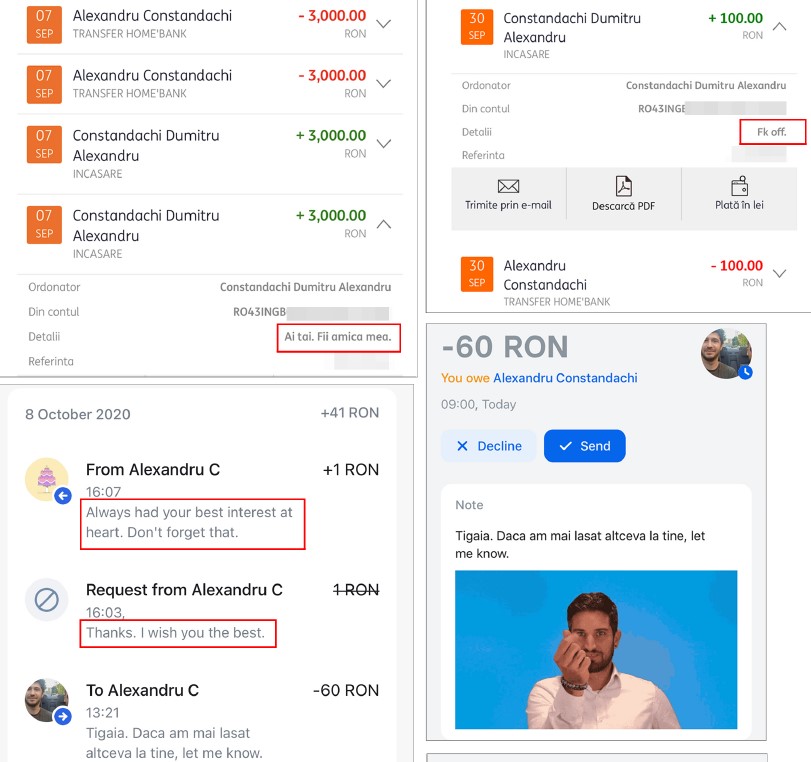The image size is (811, 762).
Task: Click the Trimite prin e-mail envelope icon
Action: pyautogui.click(x=508, y=186)
